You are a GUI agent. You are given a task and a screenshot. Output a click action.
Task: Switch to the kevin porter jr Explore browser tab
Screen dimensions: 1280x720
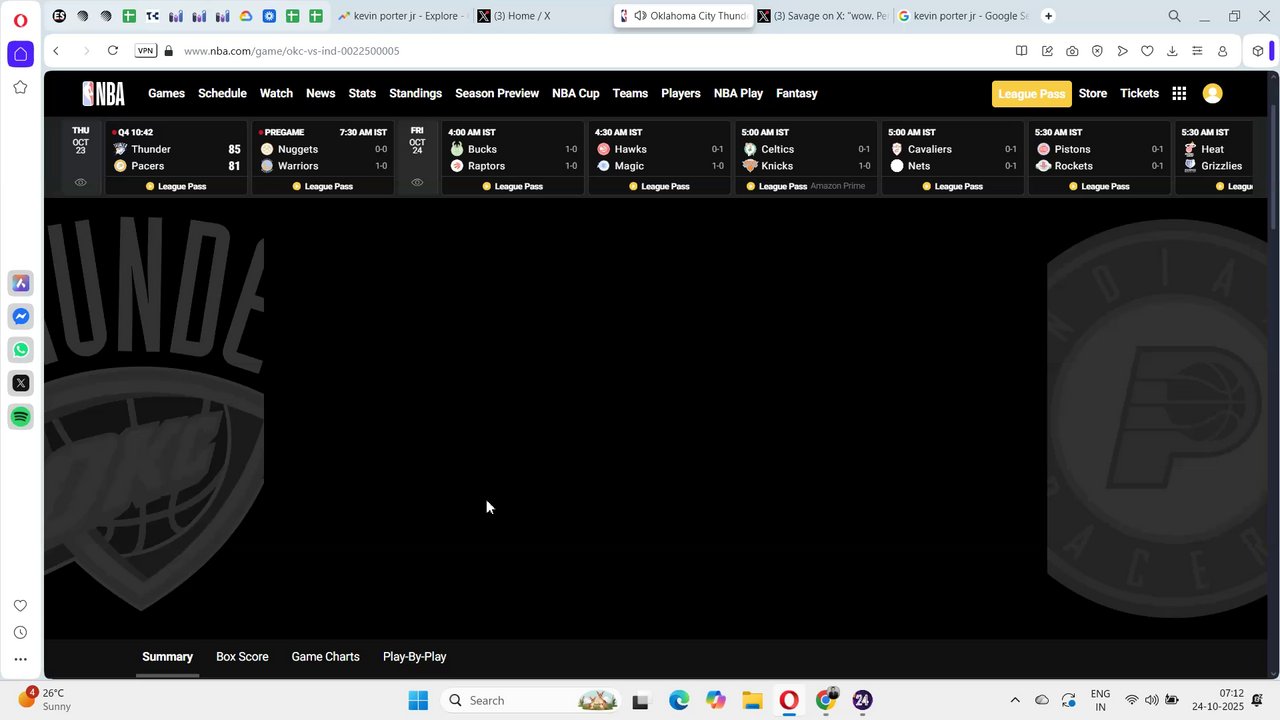click(400, 16)
